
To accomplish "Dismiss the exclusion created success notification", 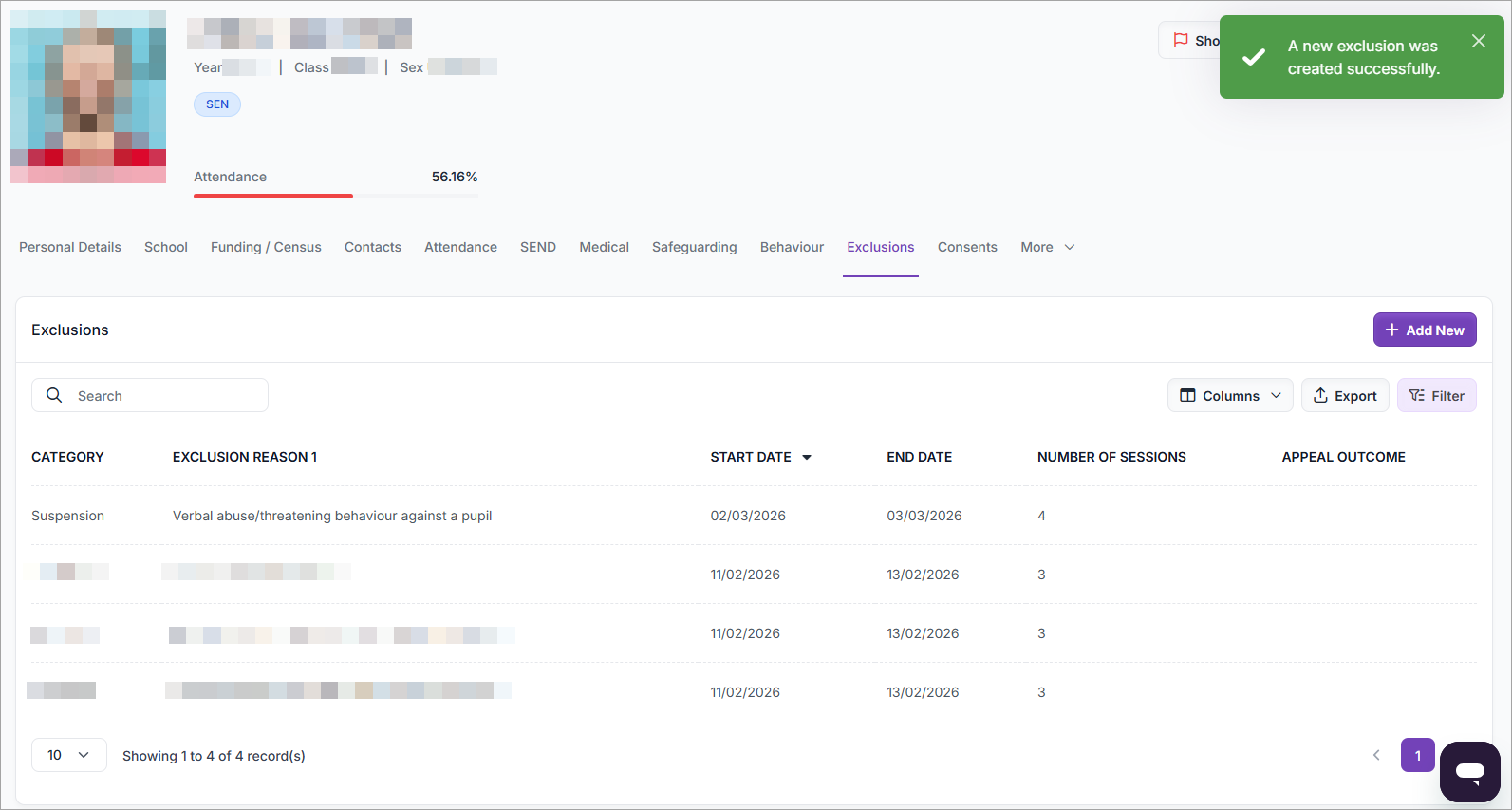I will [x=1478, y=41].
